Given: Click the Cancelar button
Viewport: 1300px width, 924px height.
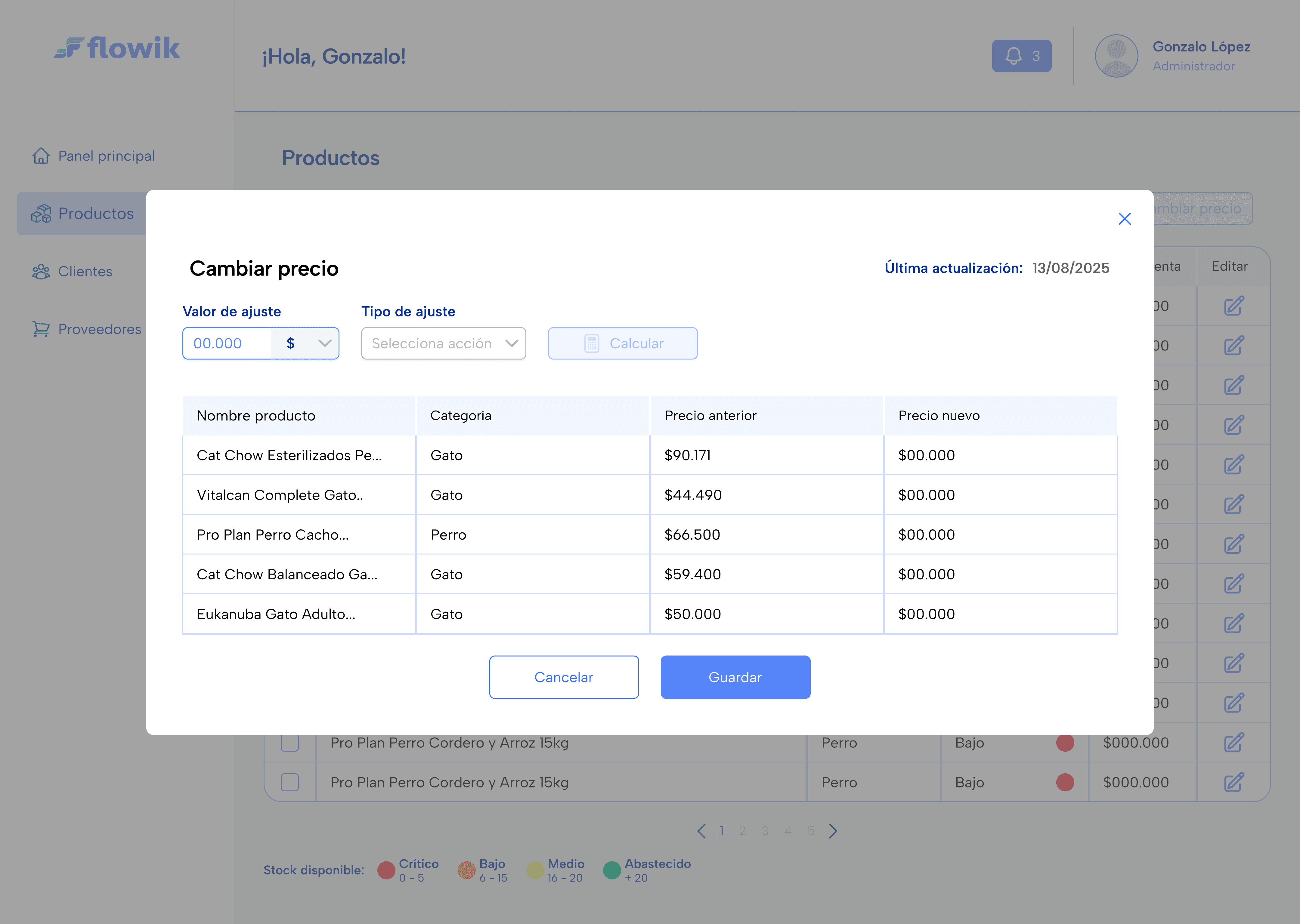Looking at the screenshot, I should coord(564,677).
